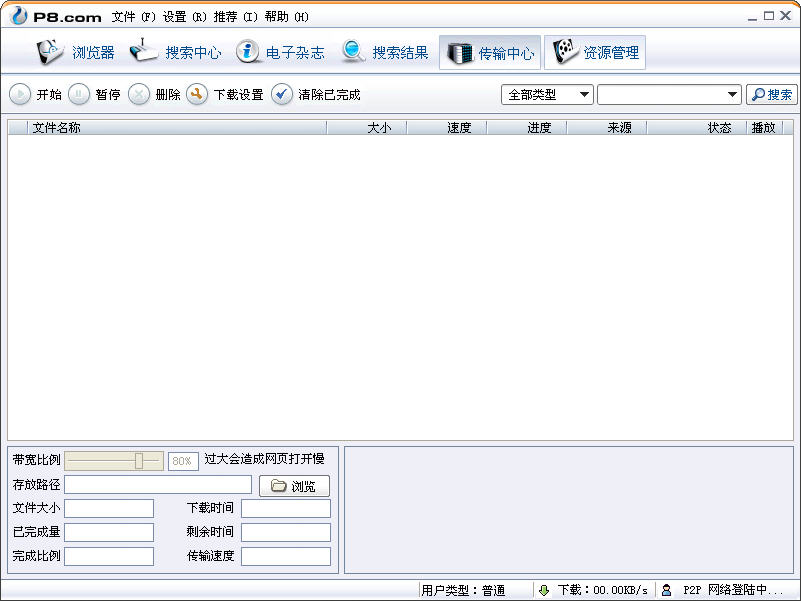This screenshot has height=601, width=801.
Task: Sort by 速度 column header
Action: 447,127
